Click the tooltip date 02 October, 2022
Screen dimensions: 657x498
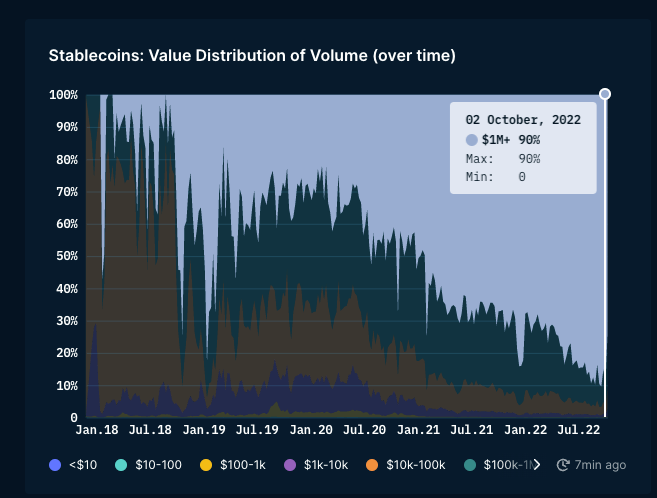pos(522,119)
